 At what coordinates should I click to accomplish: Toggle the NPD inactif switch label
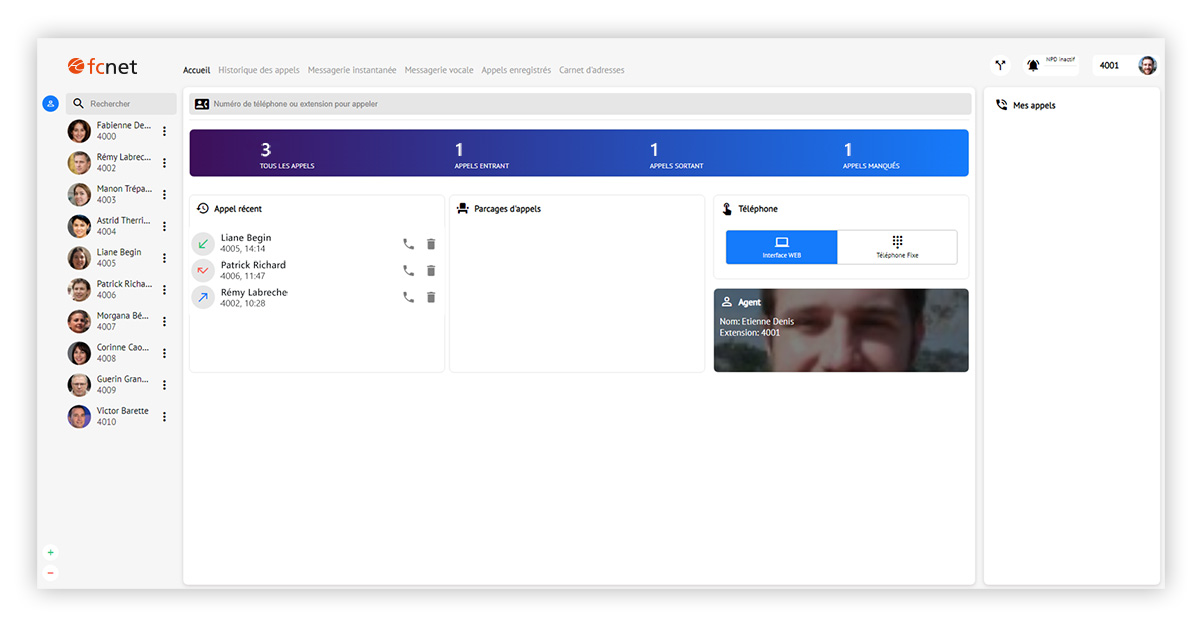[1060, 60]
